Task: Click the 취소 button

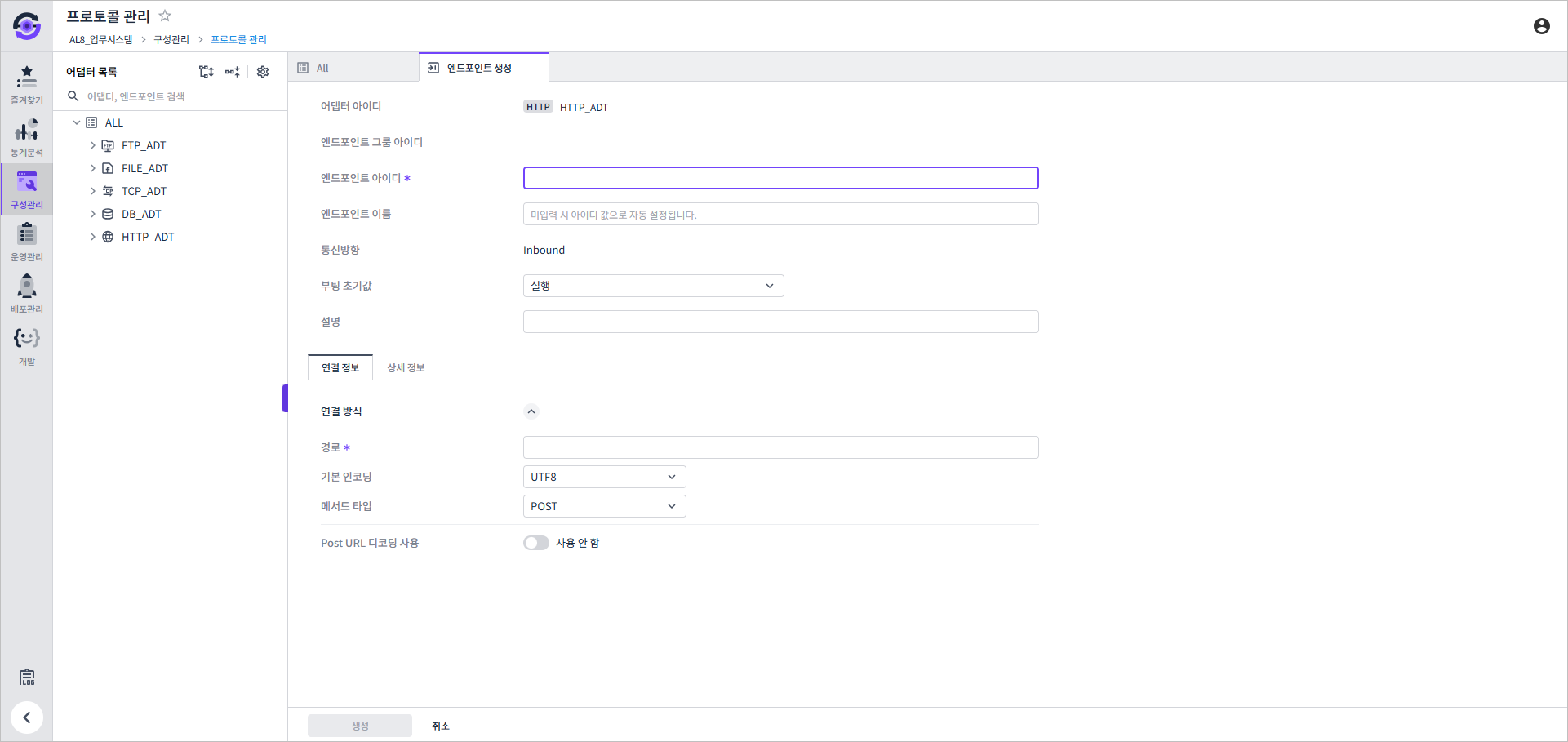Action: pyautogui.click(x=441, y=726)
